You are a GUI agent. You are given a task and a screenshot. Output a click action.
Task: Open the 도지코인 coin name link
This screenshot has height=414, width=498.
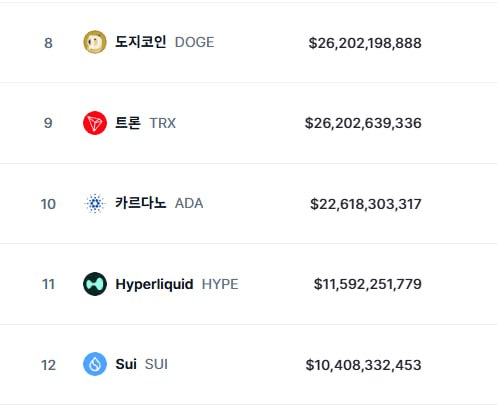140,42
